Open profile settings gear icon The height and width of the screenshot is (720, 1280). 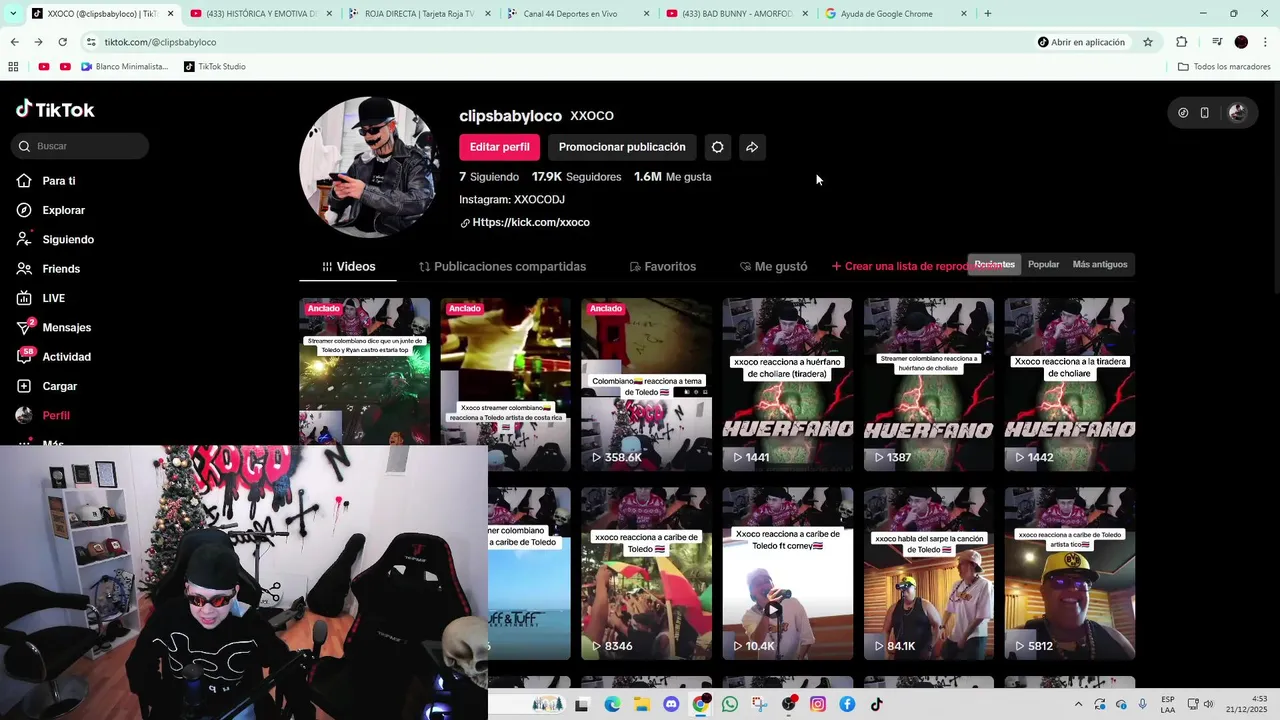(x=717, y=147)
